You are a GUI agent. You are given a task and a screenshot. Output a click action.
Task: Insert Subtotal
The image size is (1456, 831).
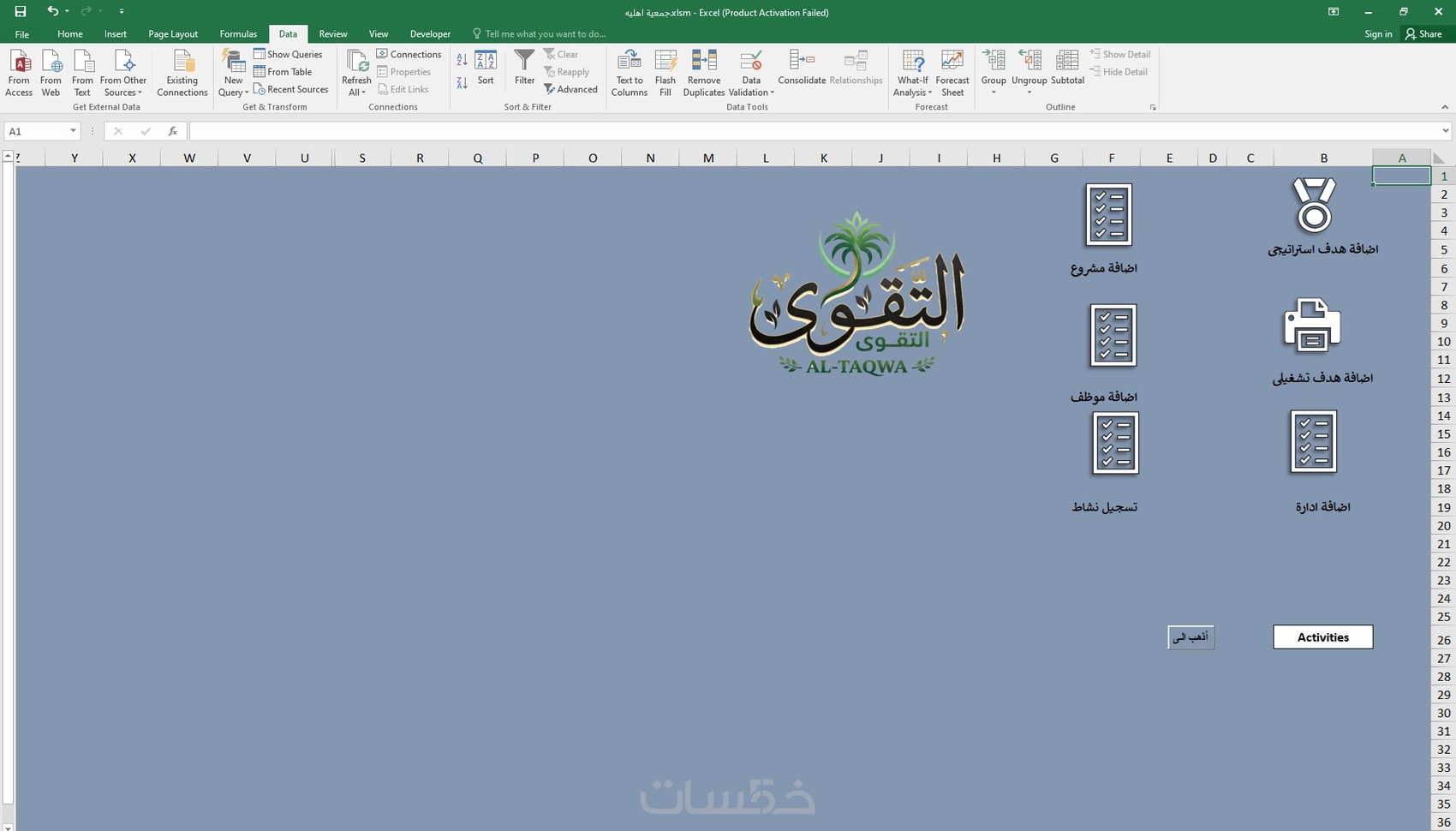point(1067,68)
